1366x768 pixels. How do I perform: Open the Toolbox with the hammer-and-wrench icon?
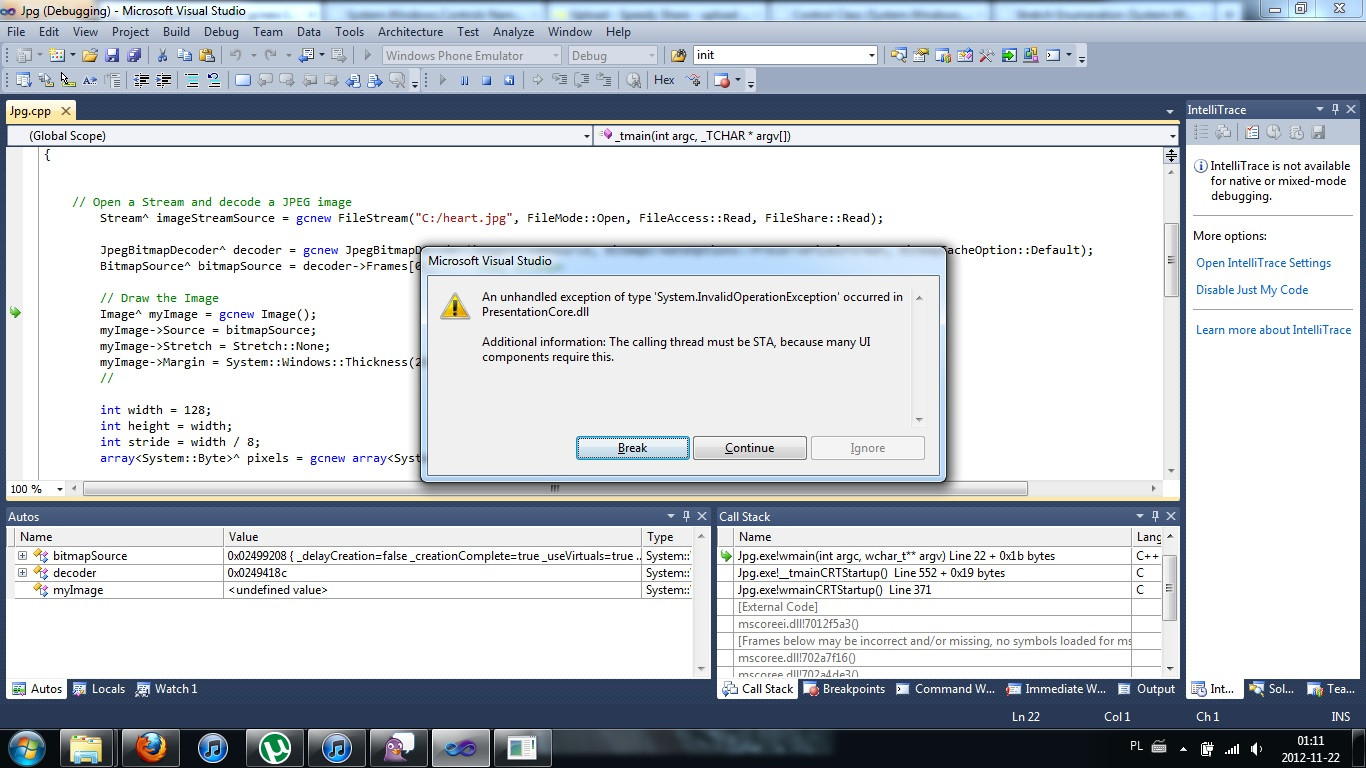(985, 55)
